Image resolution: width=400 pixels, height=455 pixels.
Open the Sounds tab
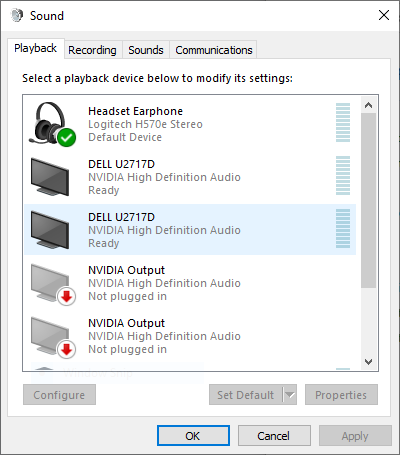coord(146,50)
